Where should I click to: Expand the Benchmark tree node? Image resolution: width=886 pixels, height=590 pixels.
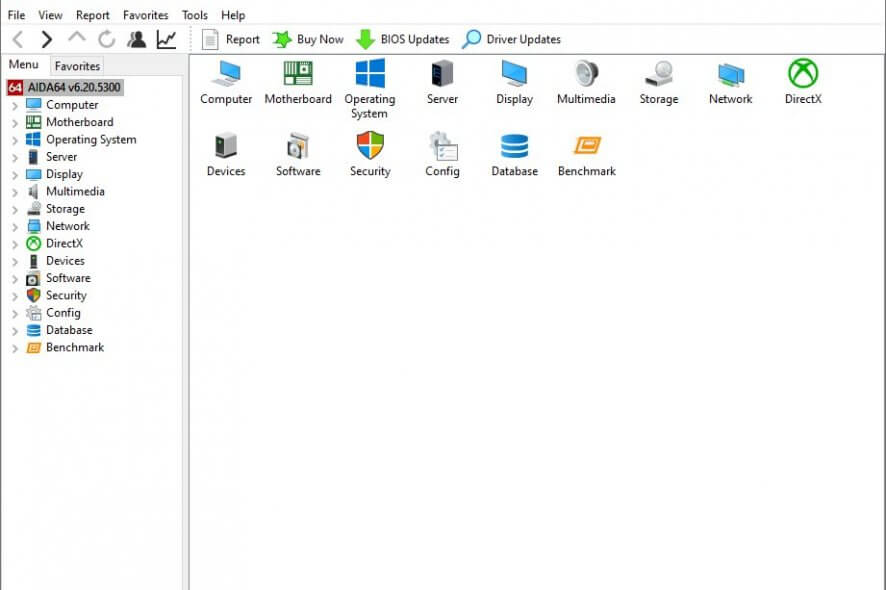point(15,349)
